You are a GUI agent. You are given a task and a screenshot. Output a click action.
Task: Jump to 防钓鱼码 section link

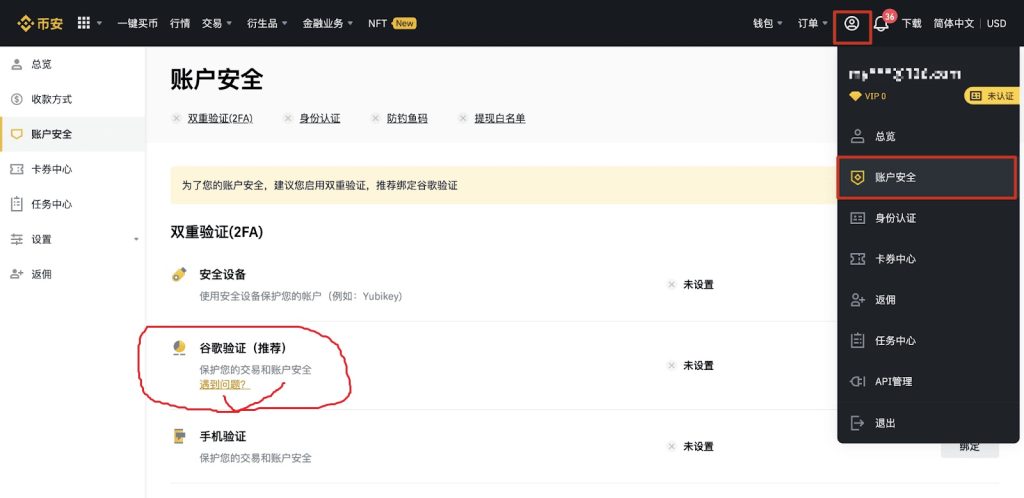(x=407, y=118)
